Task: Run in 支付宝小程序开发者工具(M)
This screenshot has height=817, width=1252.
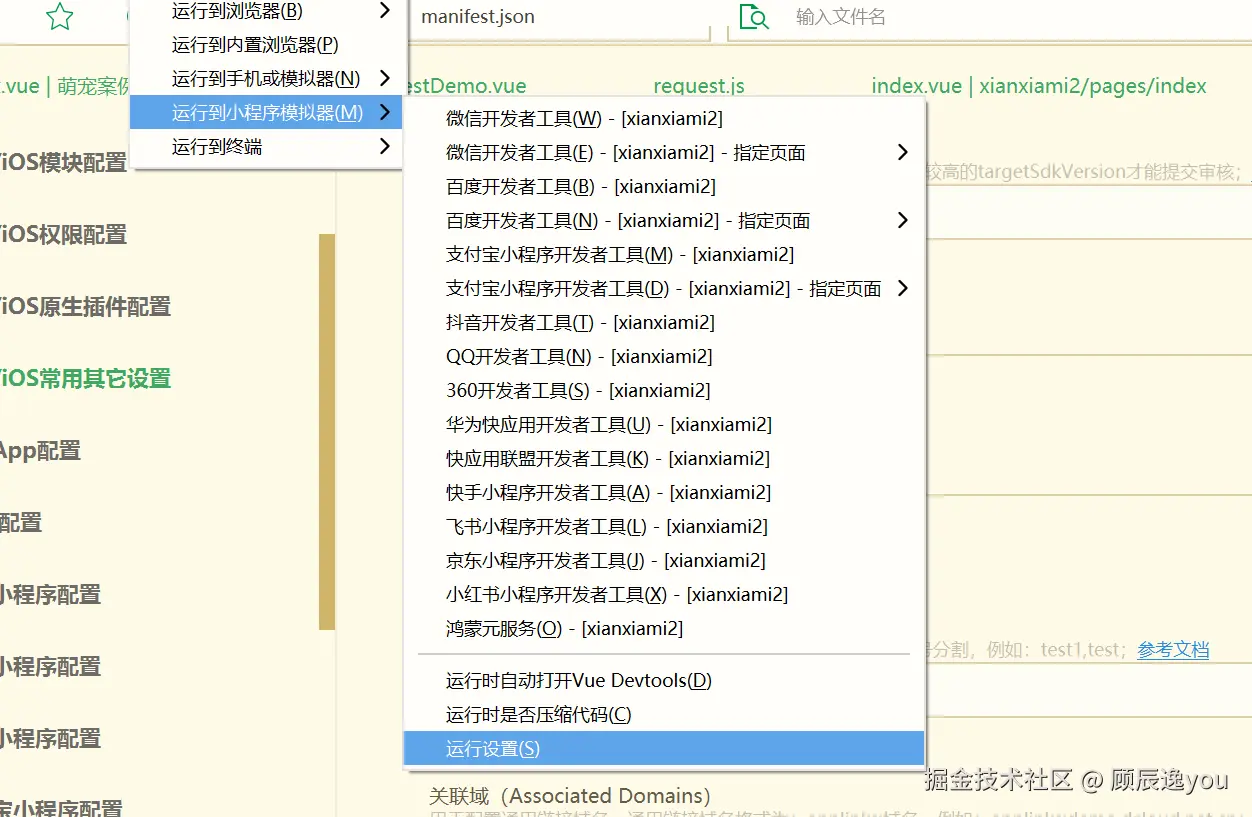Action: click(x=664, y=255)
